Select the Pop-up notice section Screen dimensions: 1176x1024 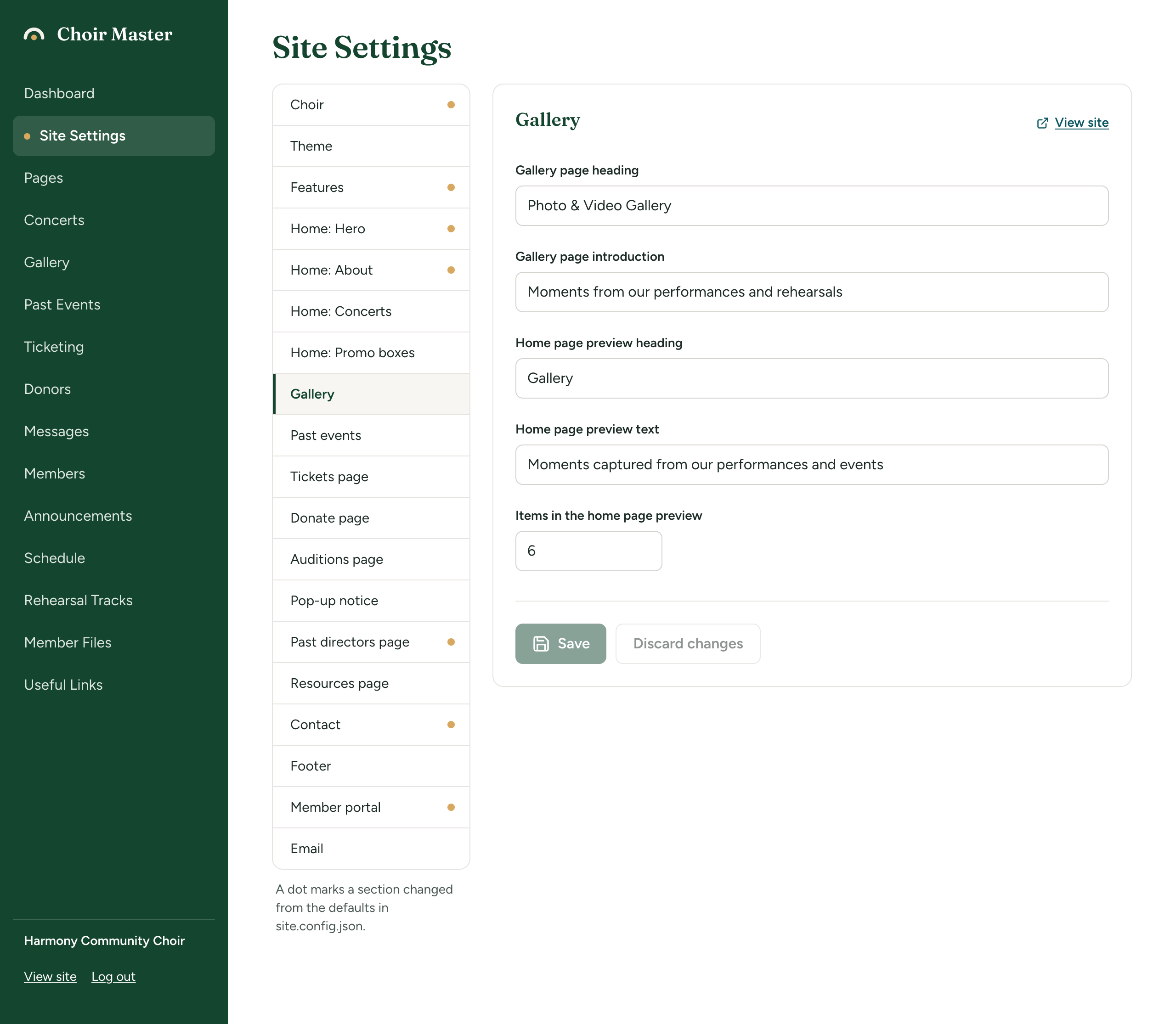[371, 601]
